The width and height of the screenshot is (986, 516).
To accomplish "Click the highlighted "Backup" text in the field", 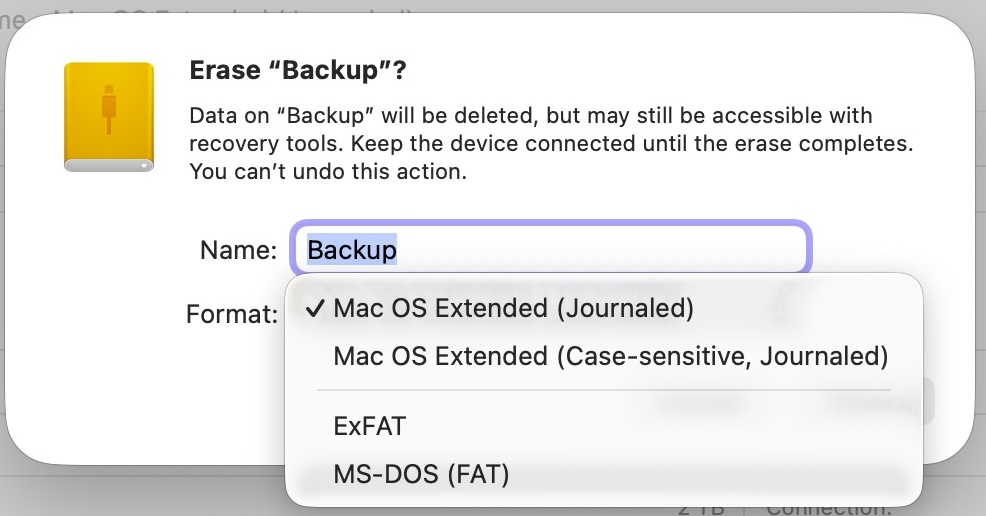I will (x=352, y=249).
